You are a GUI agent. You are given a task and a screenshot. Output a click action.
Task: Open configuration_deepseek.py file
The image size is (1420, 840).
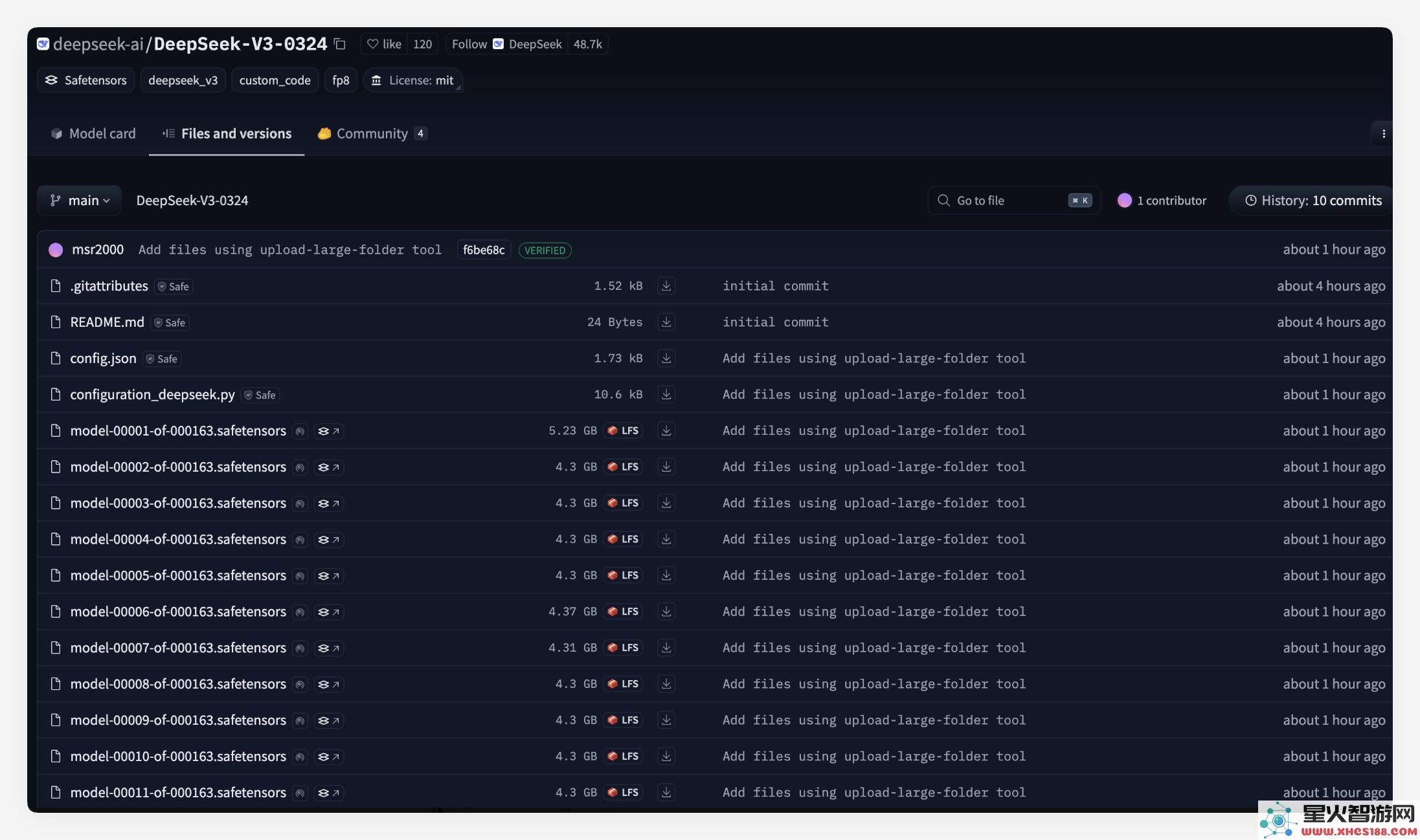coord(152,395)
